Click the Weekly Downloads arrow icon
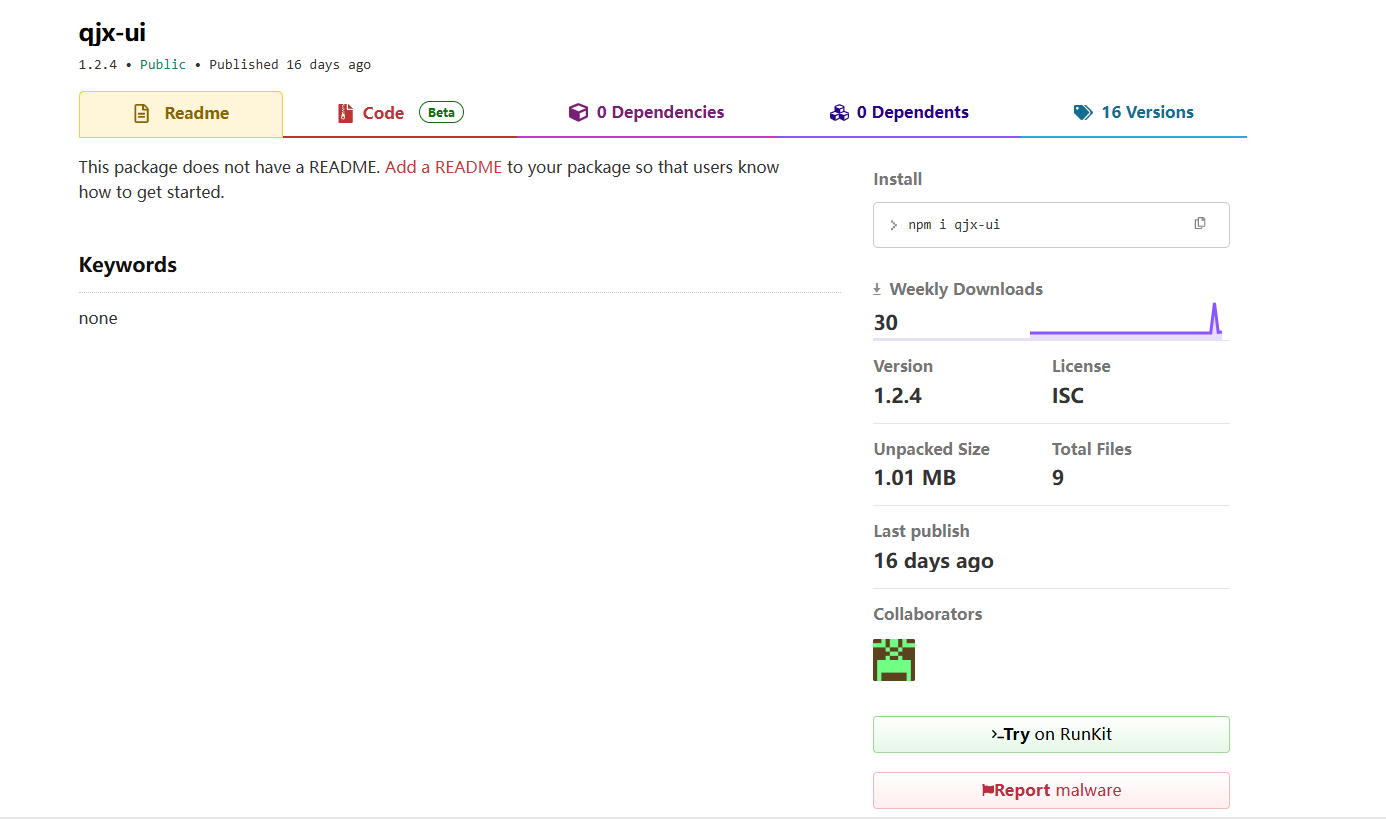Image resolution: width=1386 pixels, height=819 pixels. coord(877,289)
